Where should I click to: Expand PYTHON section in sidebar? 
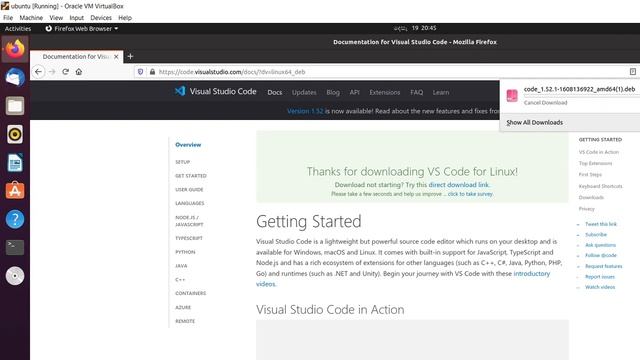[x=185, y=252]
